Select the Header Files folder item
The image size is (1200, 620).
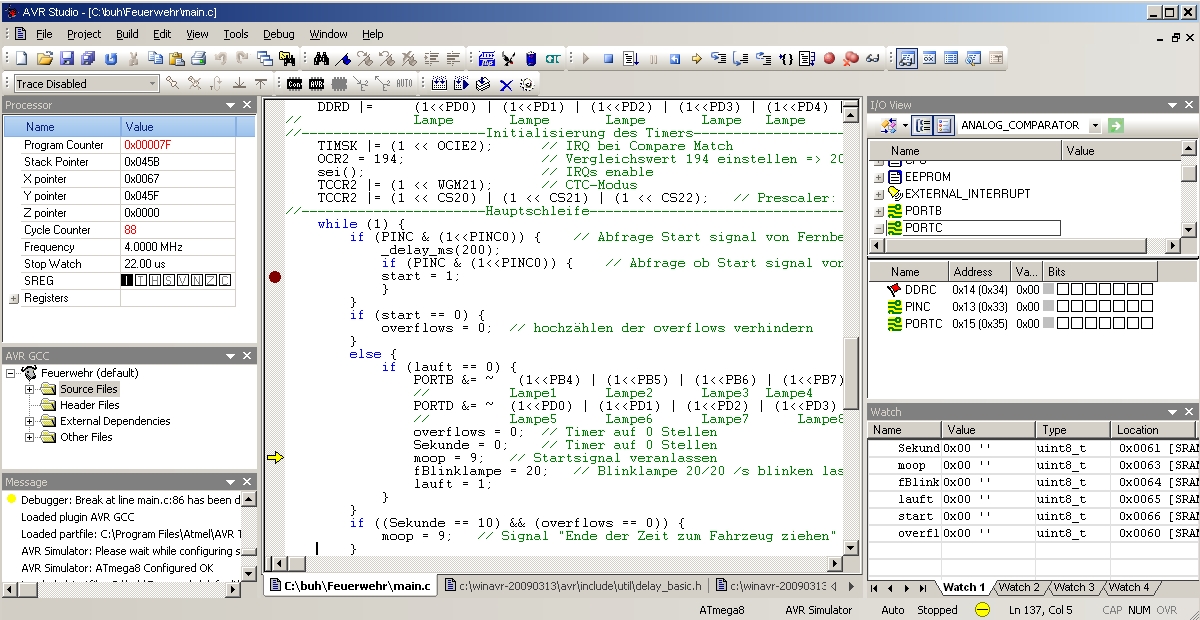click(x=89, y=405)
